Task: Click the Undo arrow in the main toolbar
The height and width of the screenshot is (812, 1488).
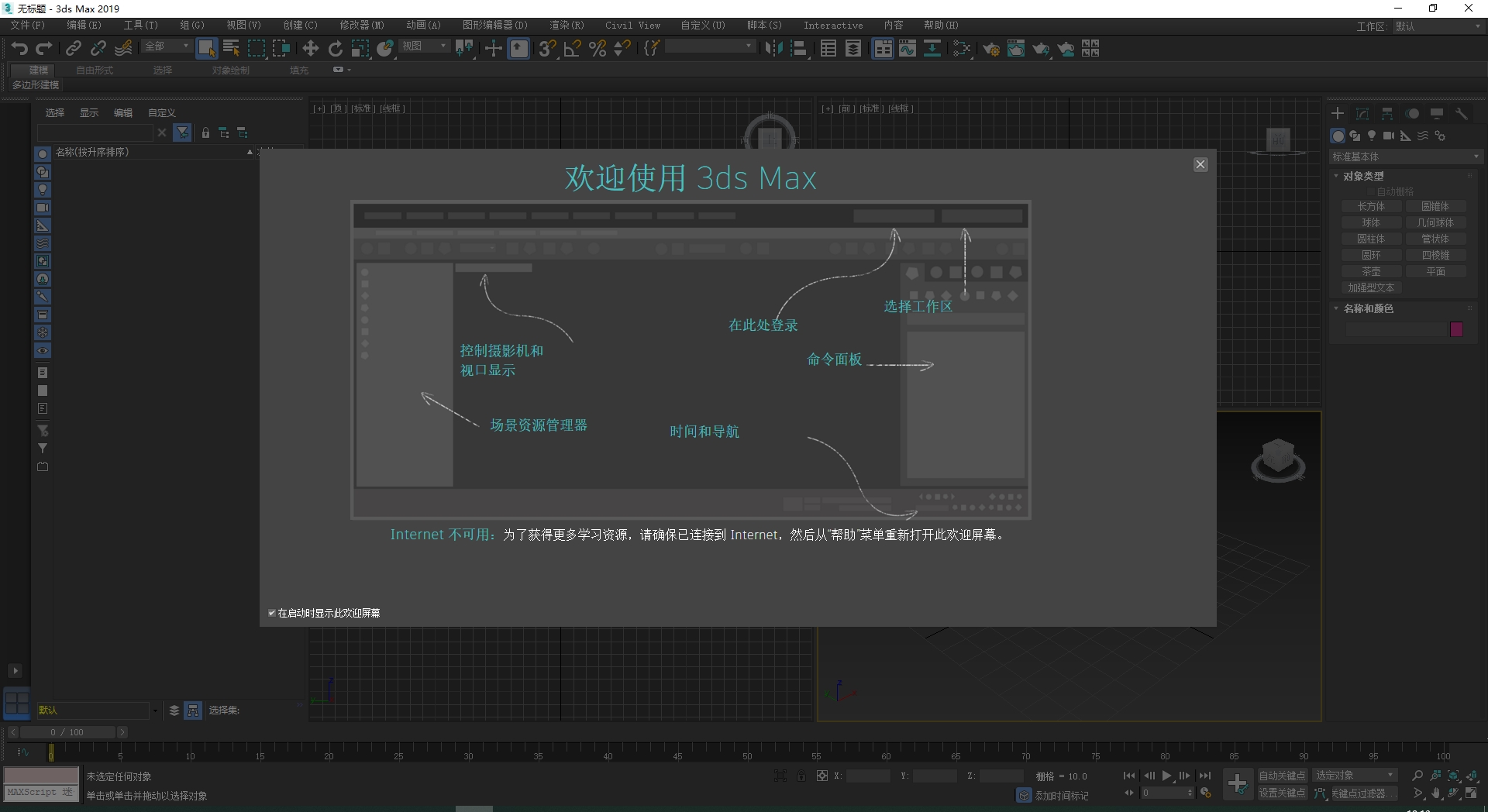Action: pyautogui.click(x=19, y=49)
